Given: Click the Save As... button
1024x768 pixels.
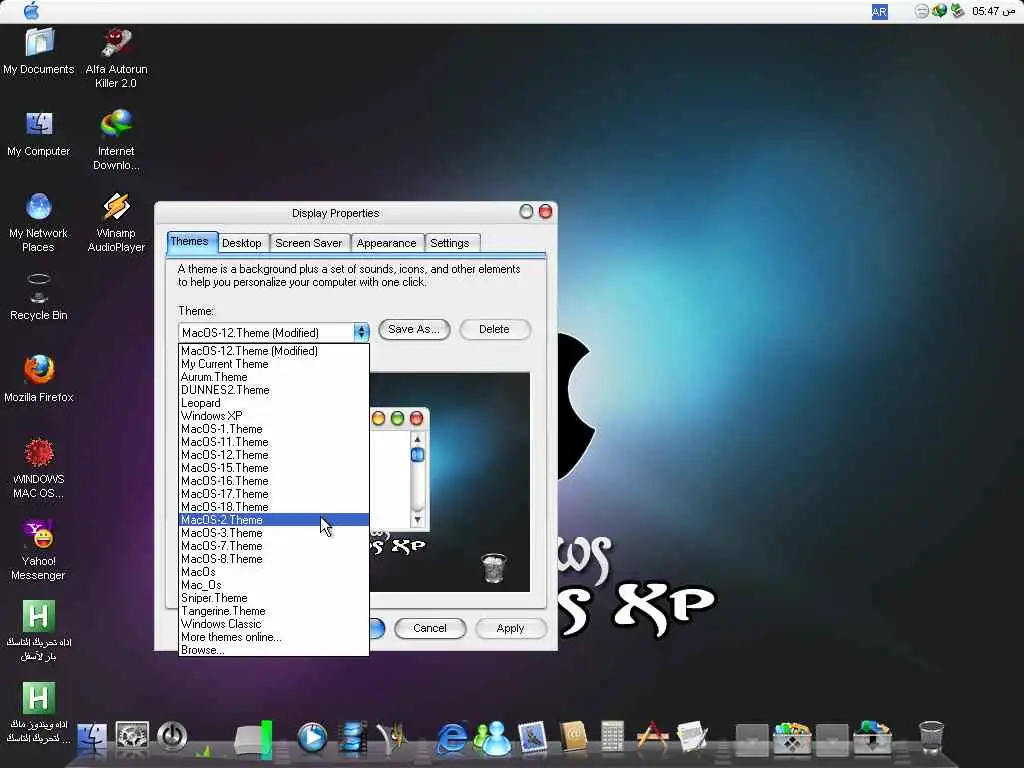Looking at the screenshot, I should pos(414,329).
